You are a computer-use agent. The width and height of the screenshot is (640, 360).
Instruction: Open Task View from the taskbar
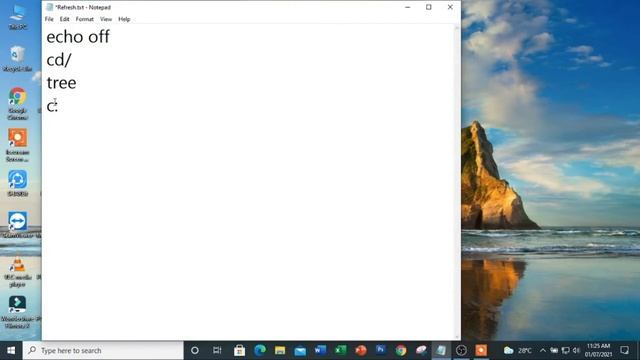coord(217,350)
